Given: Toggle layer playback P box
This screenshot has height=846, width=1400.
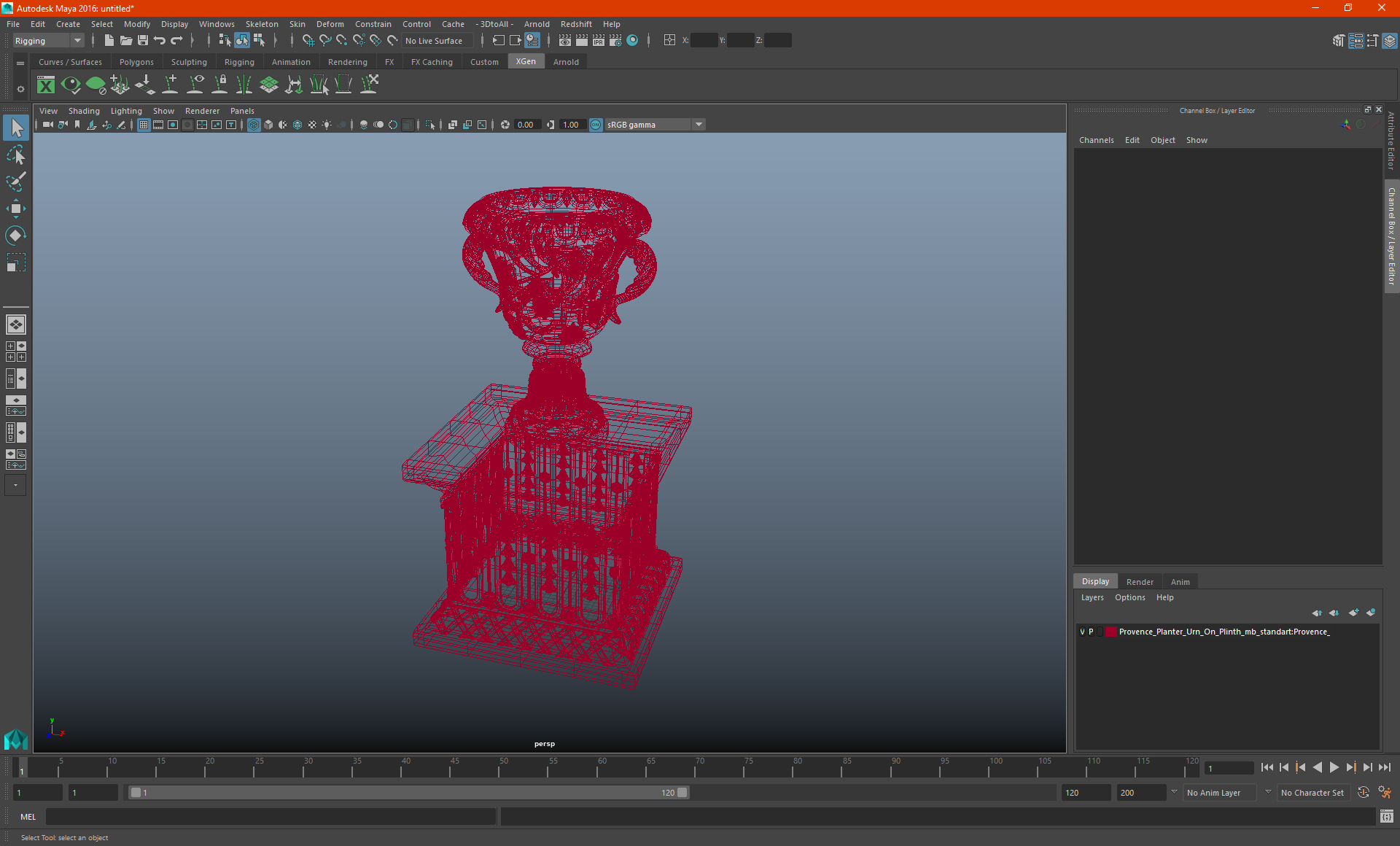Looking at the screenshot, I should coord(1091,632).
